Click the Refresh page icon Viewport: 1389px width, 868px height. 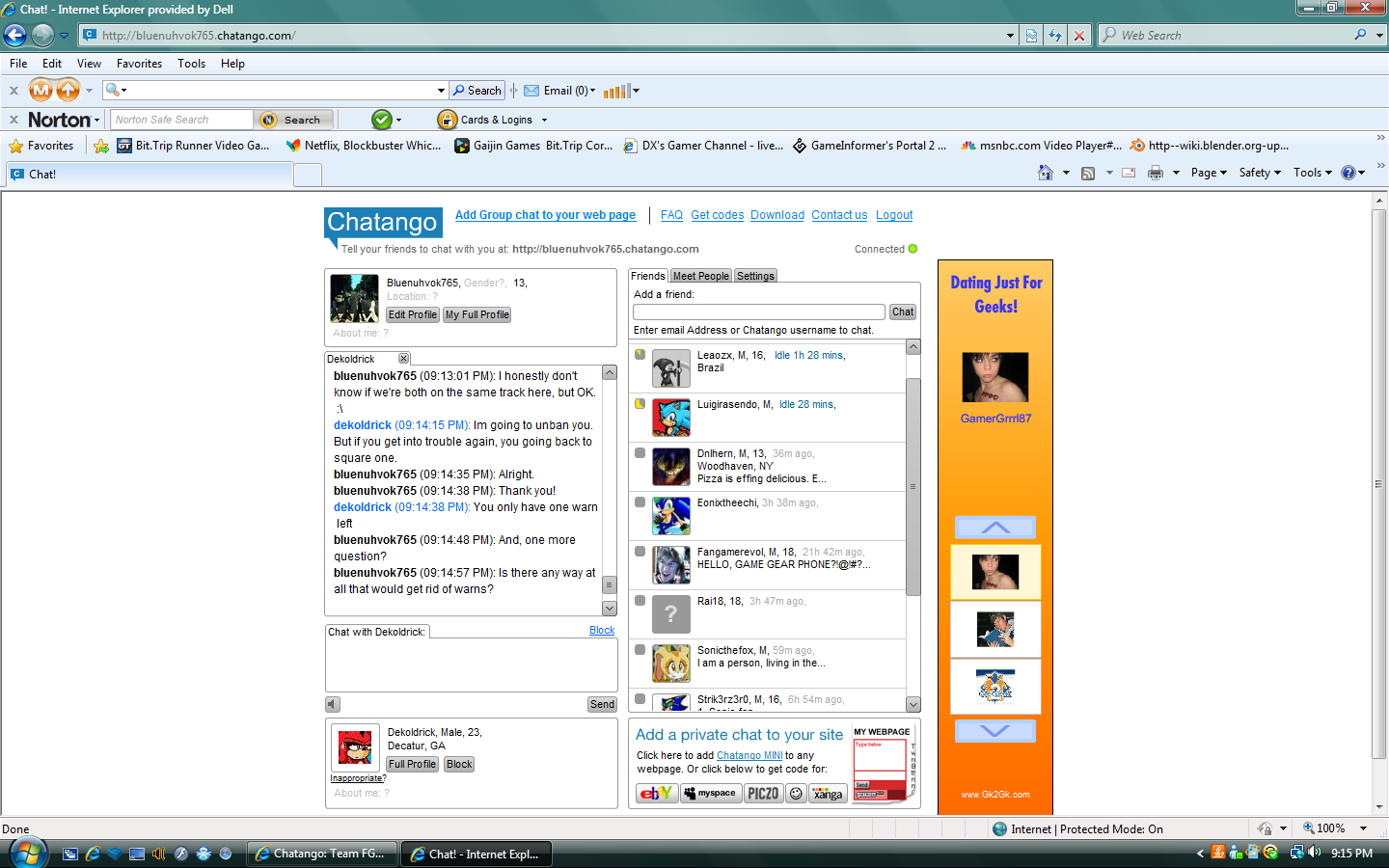click(x=1055, y=36)
